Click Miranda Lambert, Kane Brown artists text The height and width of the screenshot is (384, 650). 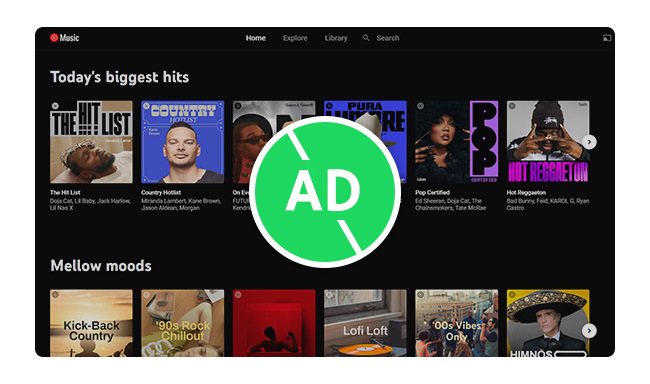point(181,204)
